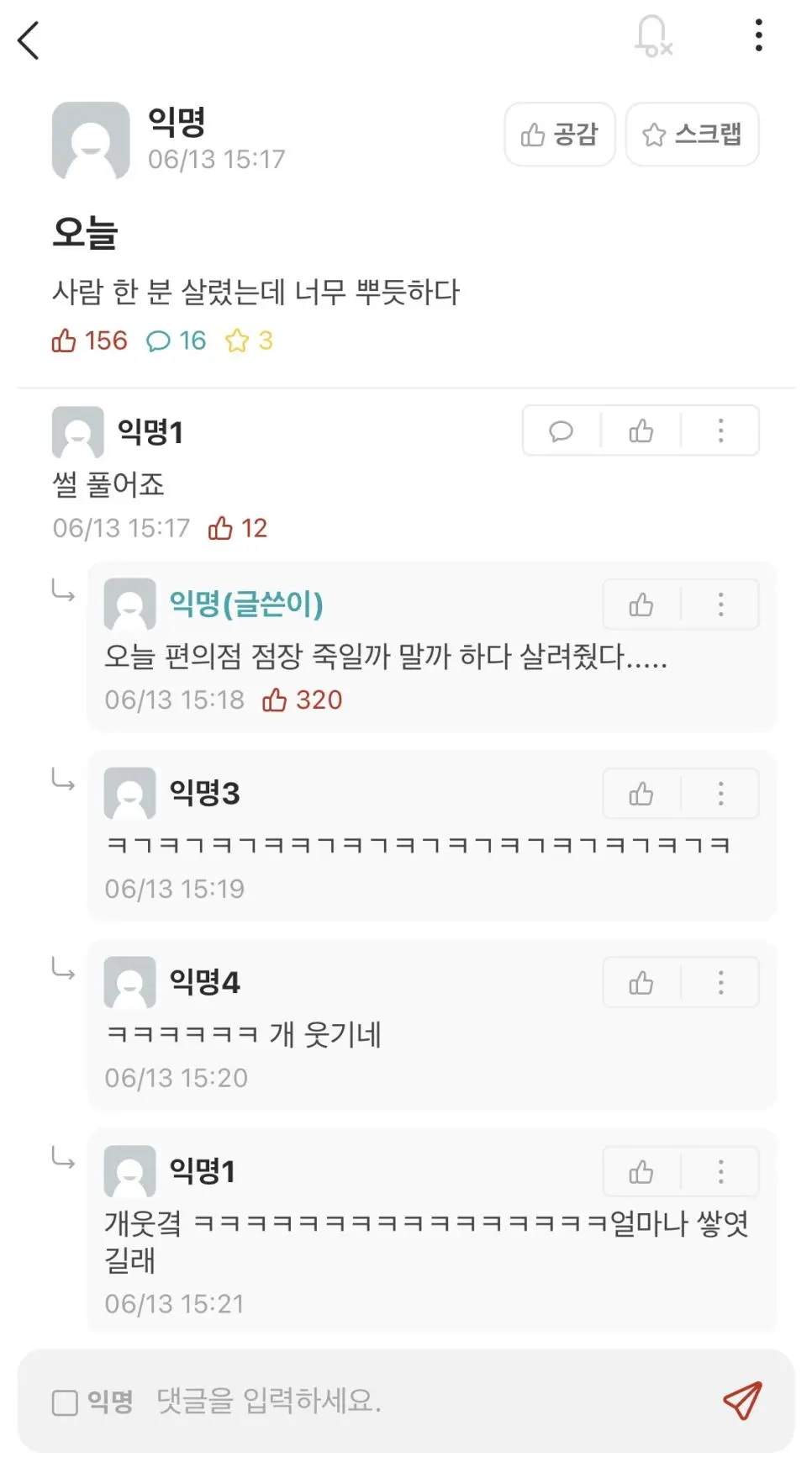Tap the post author's profile avatar
The width and height of the screenshot is (812, 1468).
point(91,140)
